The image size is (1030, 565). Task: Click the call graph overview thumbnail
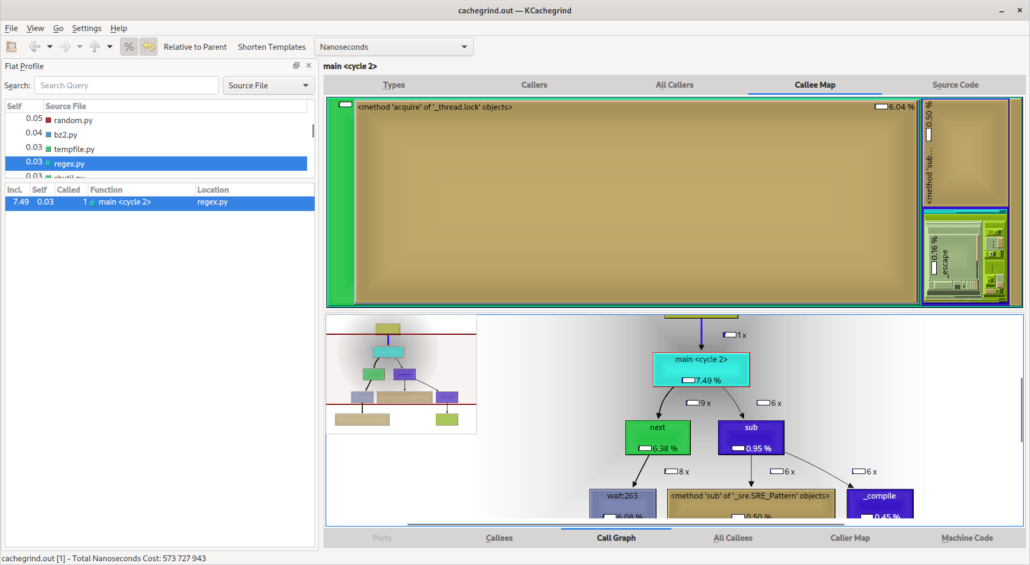401,374
